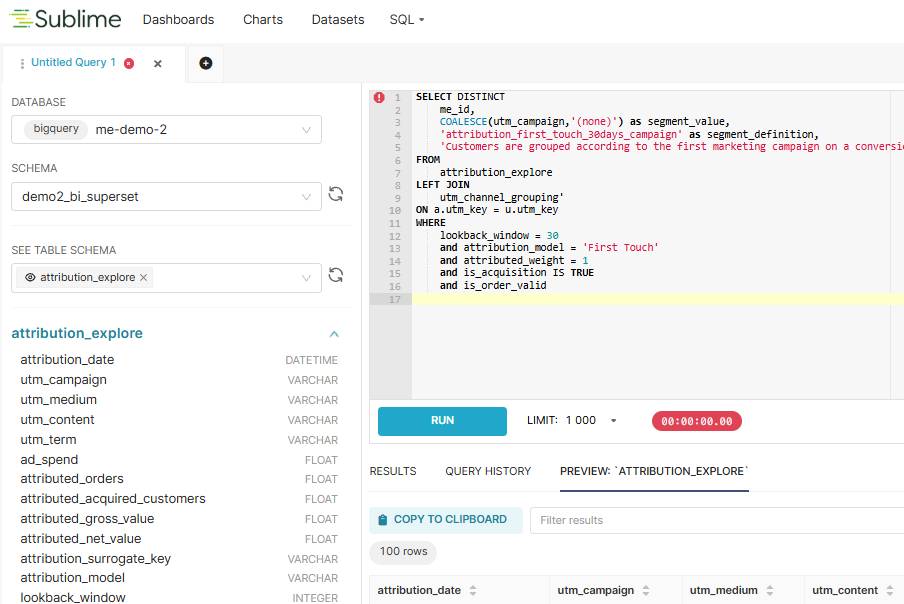
Task: Refresh the schema list
Action: point(336,195)
